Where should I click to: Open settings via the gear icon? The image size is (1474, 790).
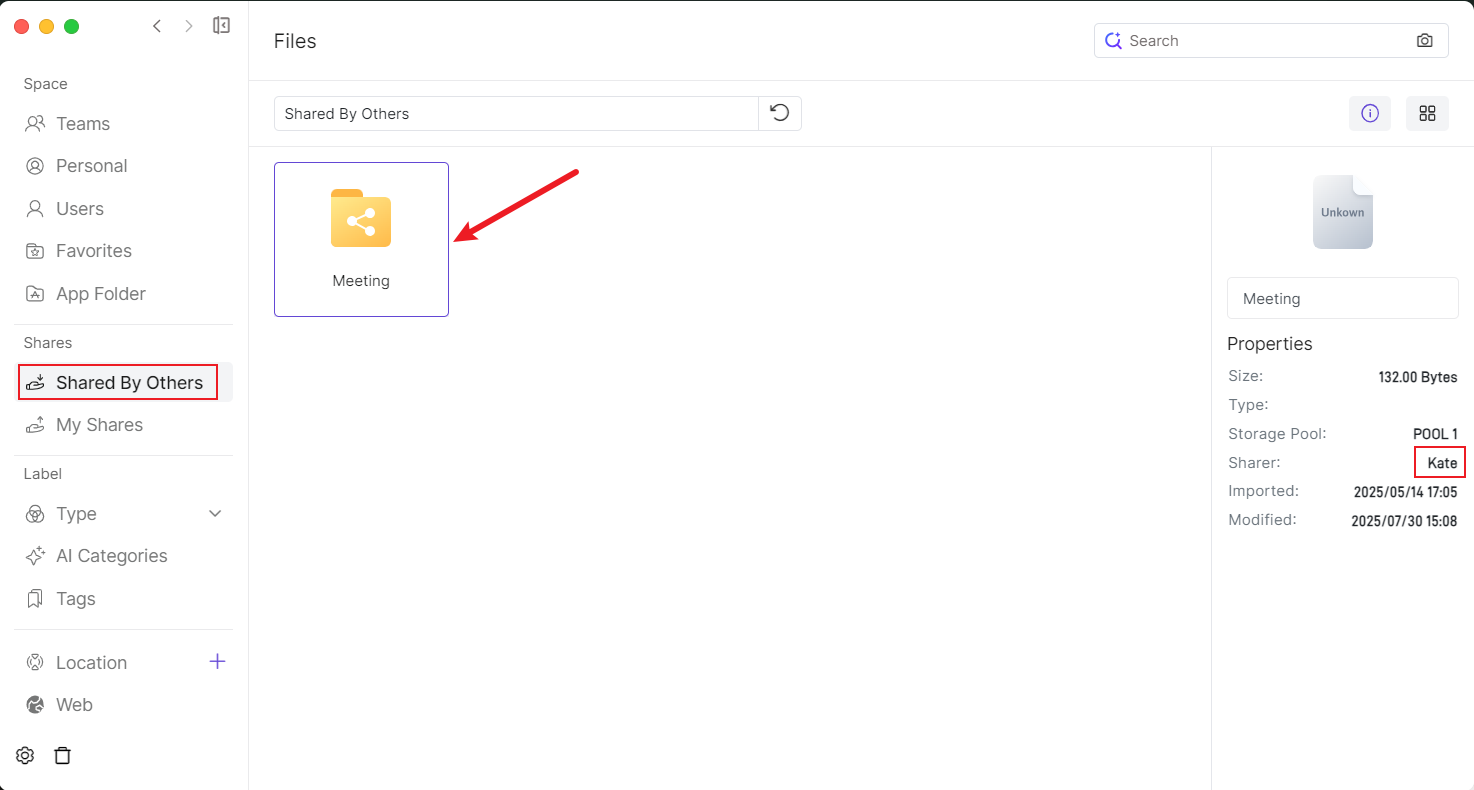click(x=25, y=756)
